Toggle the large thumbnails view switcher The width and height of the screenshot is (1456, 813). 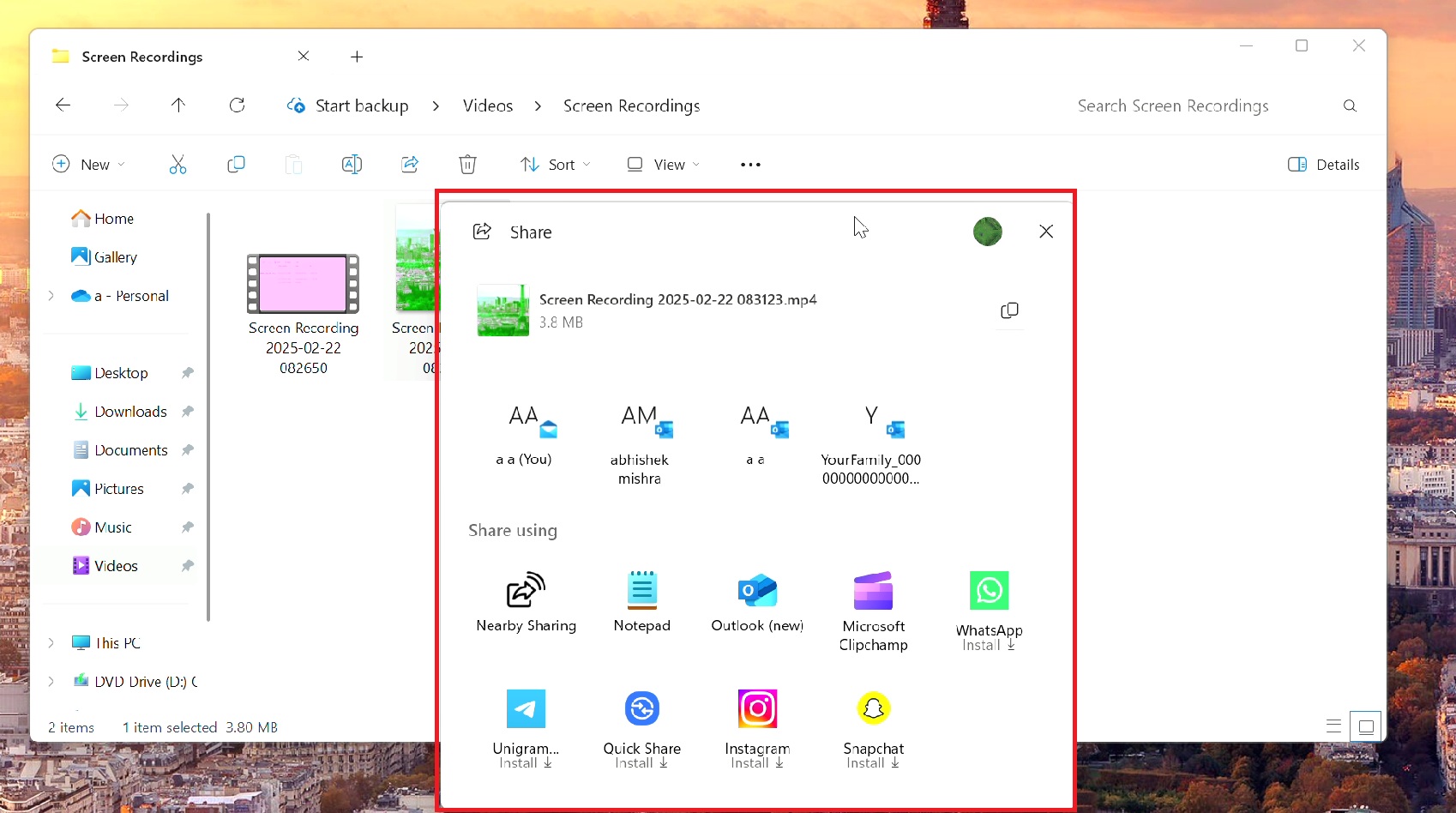pos(1367,726)
